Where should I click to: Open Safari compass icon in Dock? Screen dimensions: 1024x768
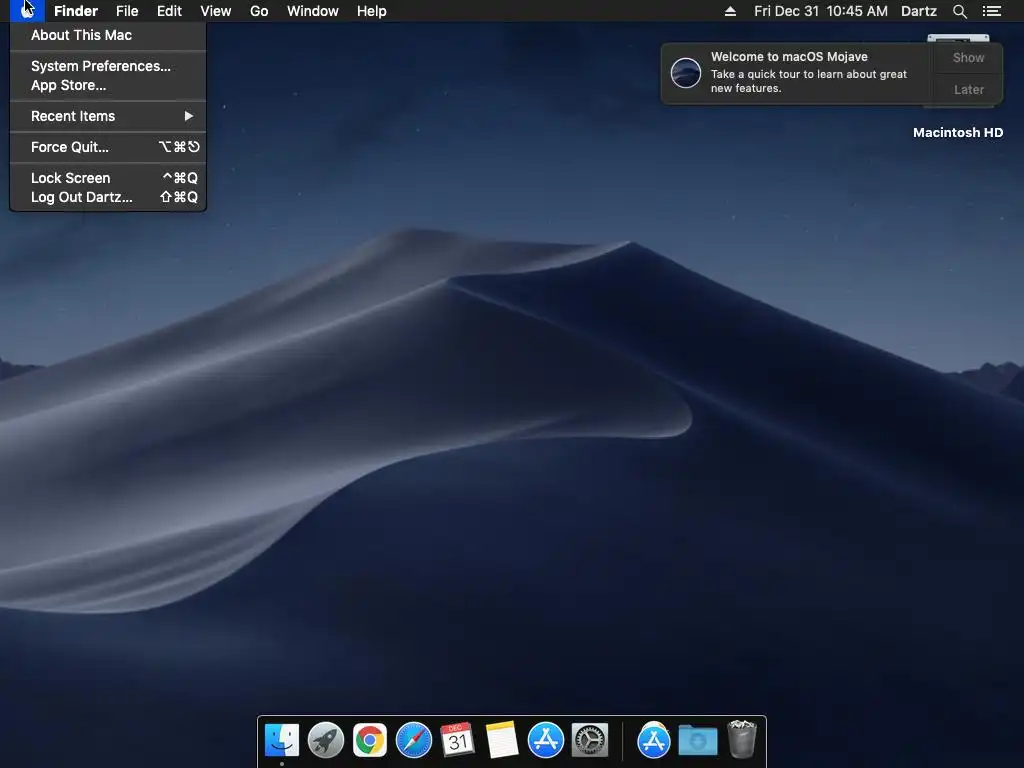coord(414,740)
